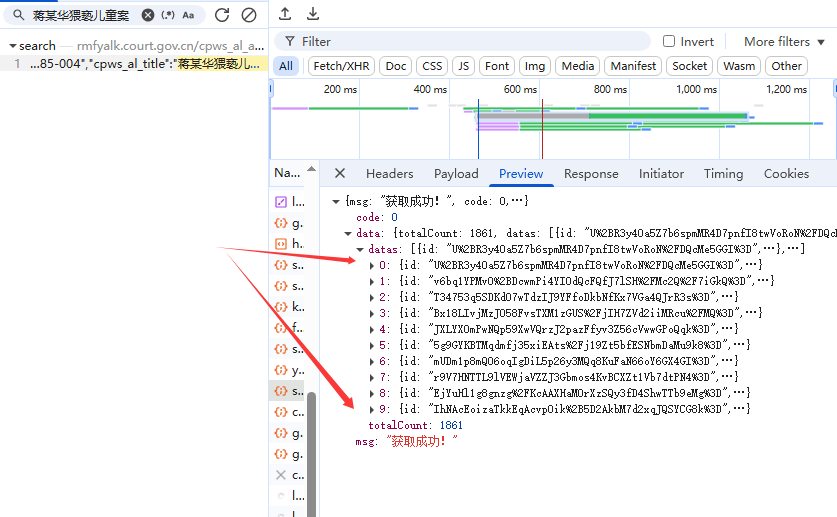Expand datas item 2

pos(372,297)
